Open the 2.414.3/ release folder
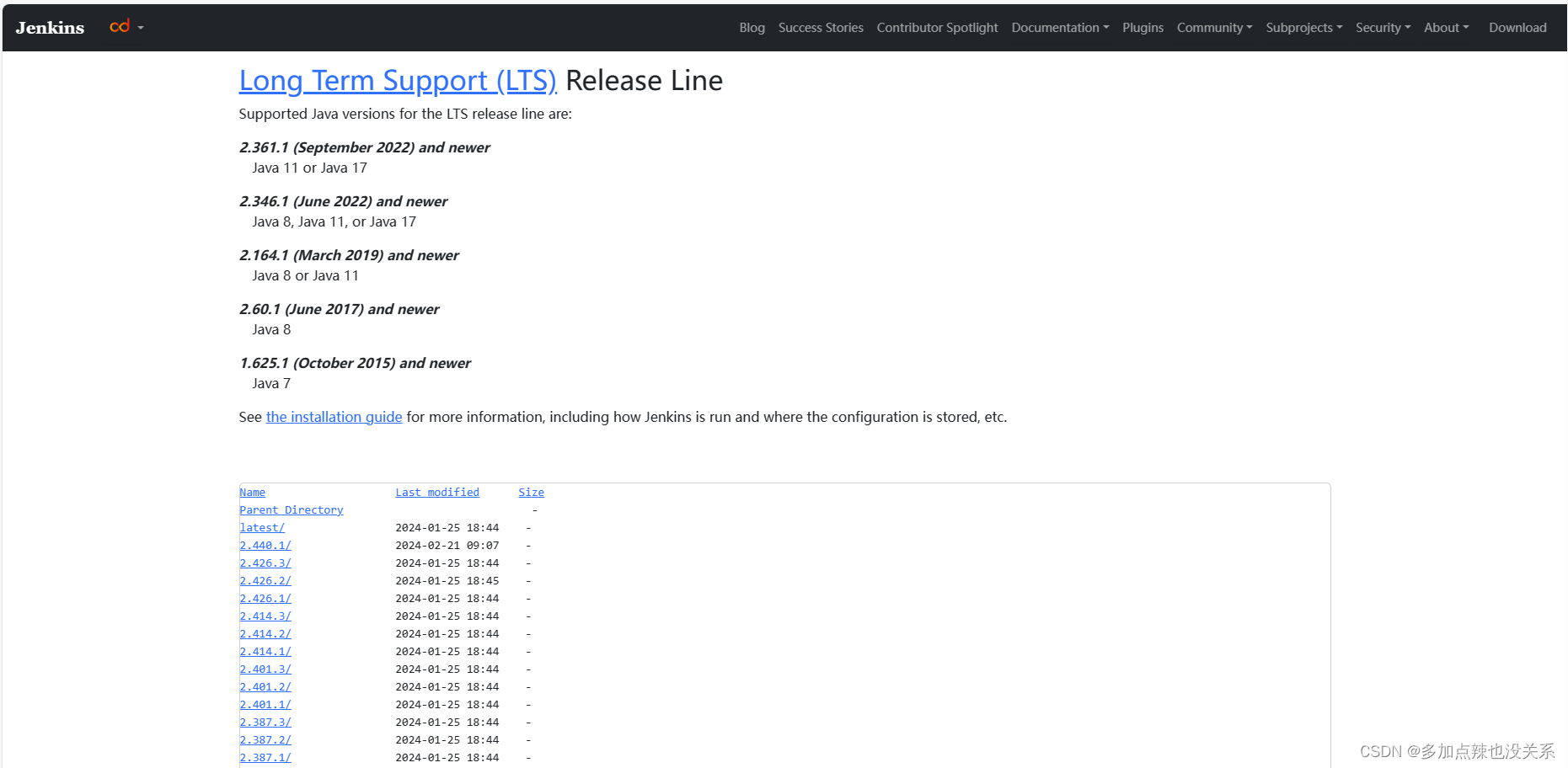Screen dimensions: 1568x768 [x=265, y=616]
